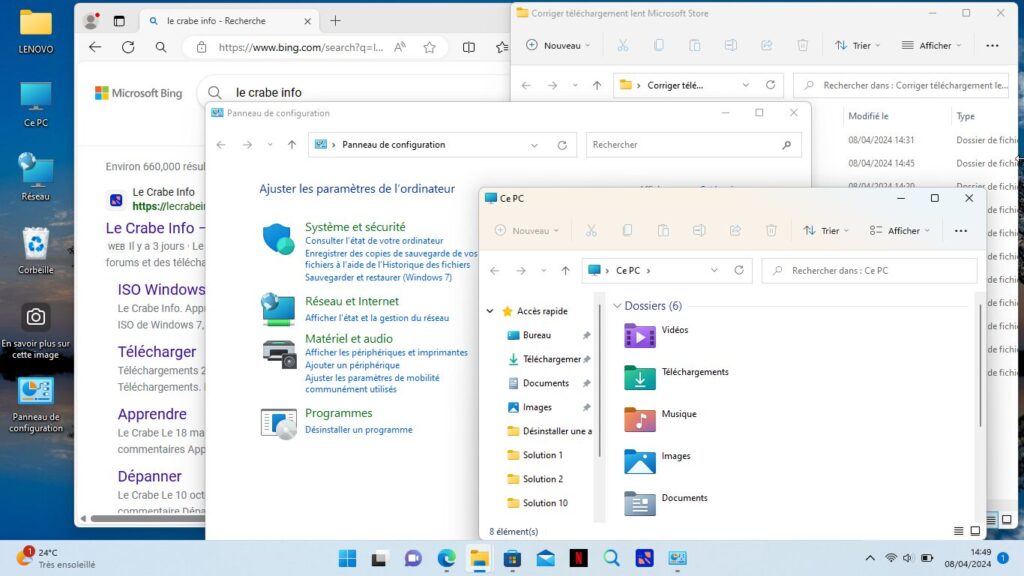The width and height of the screenshot is (1024, 576).
Task: Open Edge browser from taskbar
Action: click(446, 558)
